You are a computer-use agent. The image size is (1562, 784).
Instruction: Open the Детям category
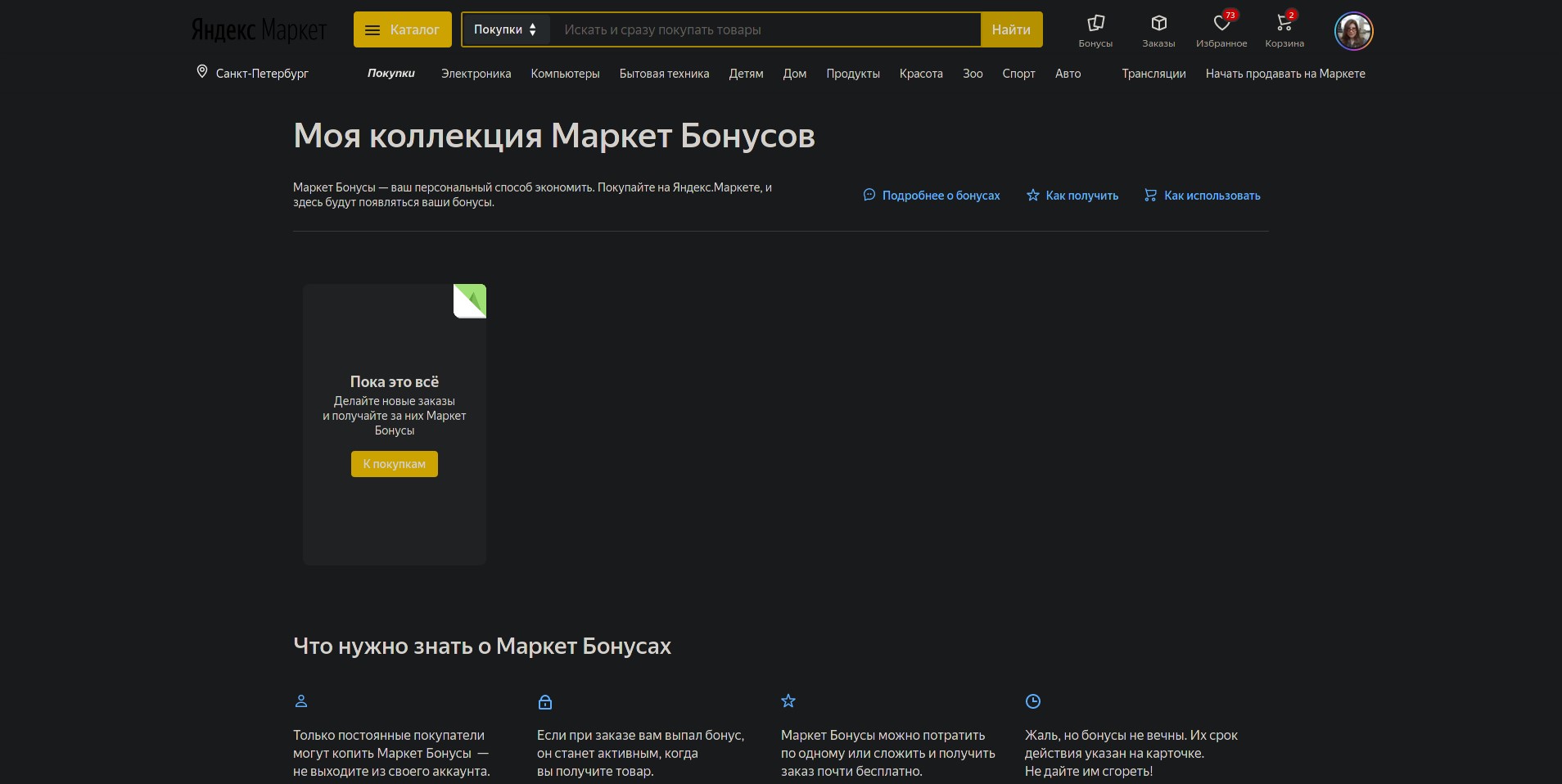(746, 74)
